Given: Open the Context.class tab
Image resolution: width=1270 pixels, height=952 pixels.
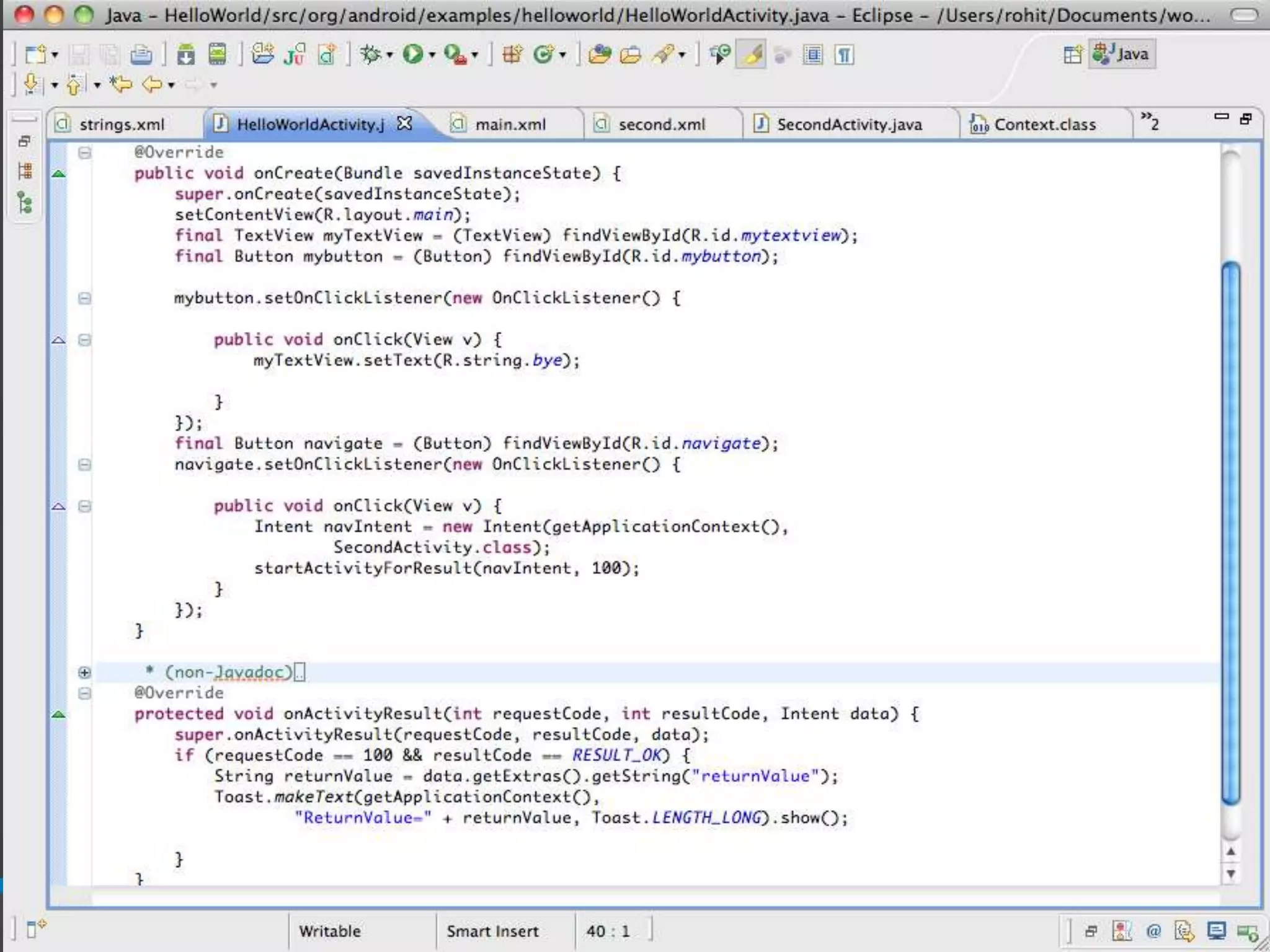Looking at the screenshot, I should click(1045, 125).
